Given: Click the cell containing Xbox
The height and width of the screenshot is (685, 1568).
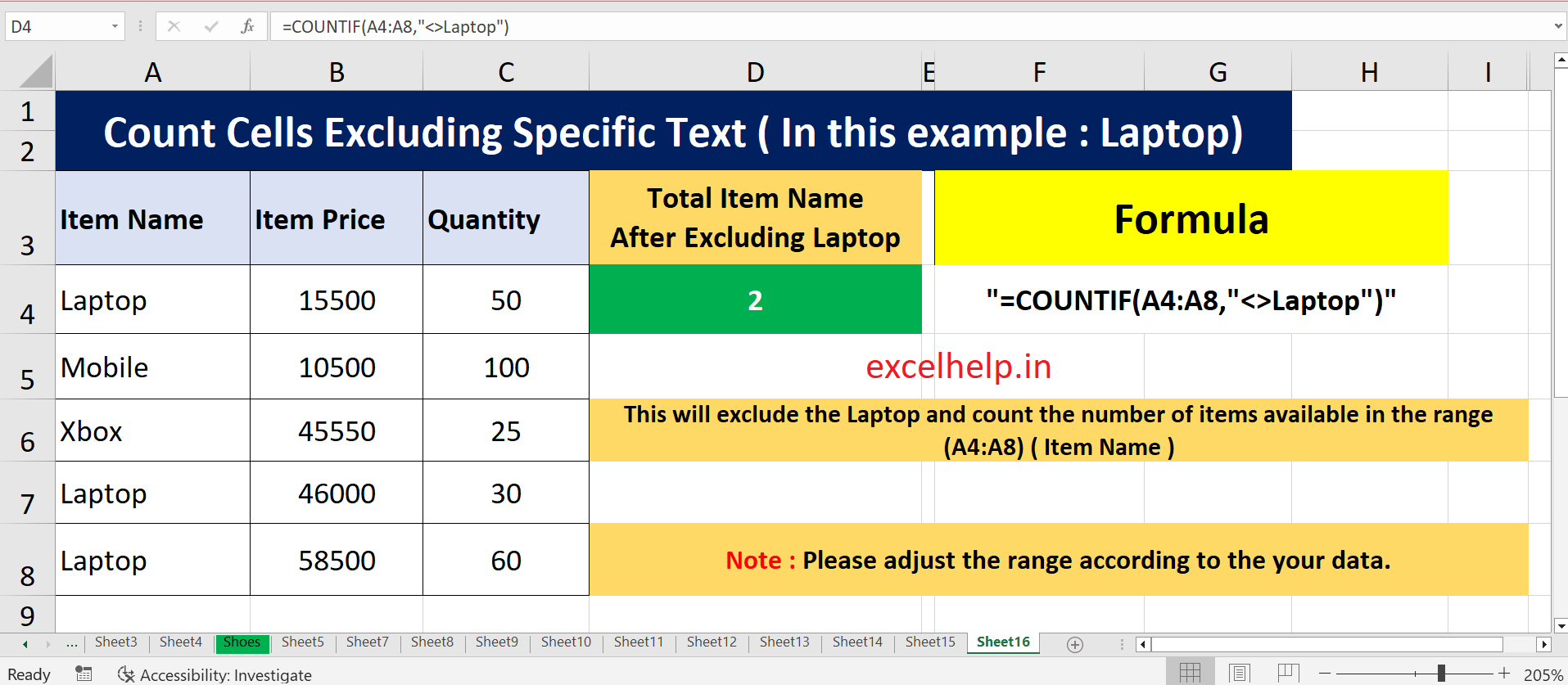Looking at the screenshot, I should point(152,430).
